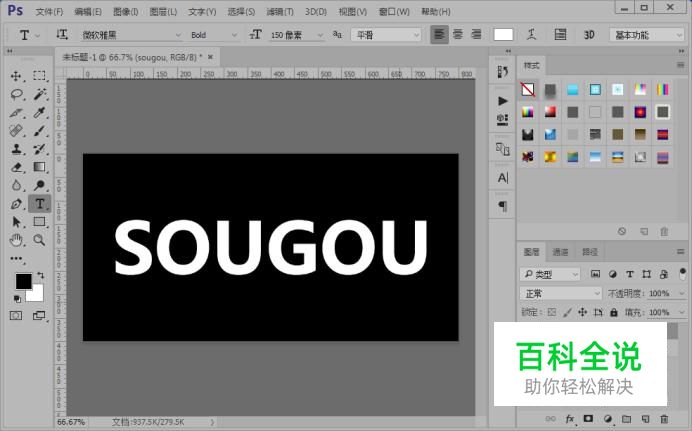Toggle character and paragraph panels
The image size is (692, 431).
560,34
